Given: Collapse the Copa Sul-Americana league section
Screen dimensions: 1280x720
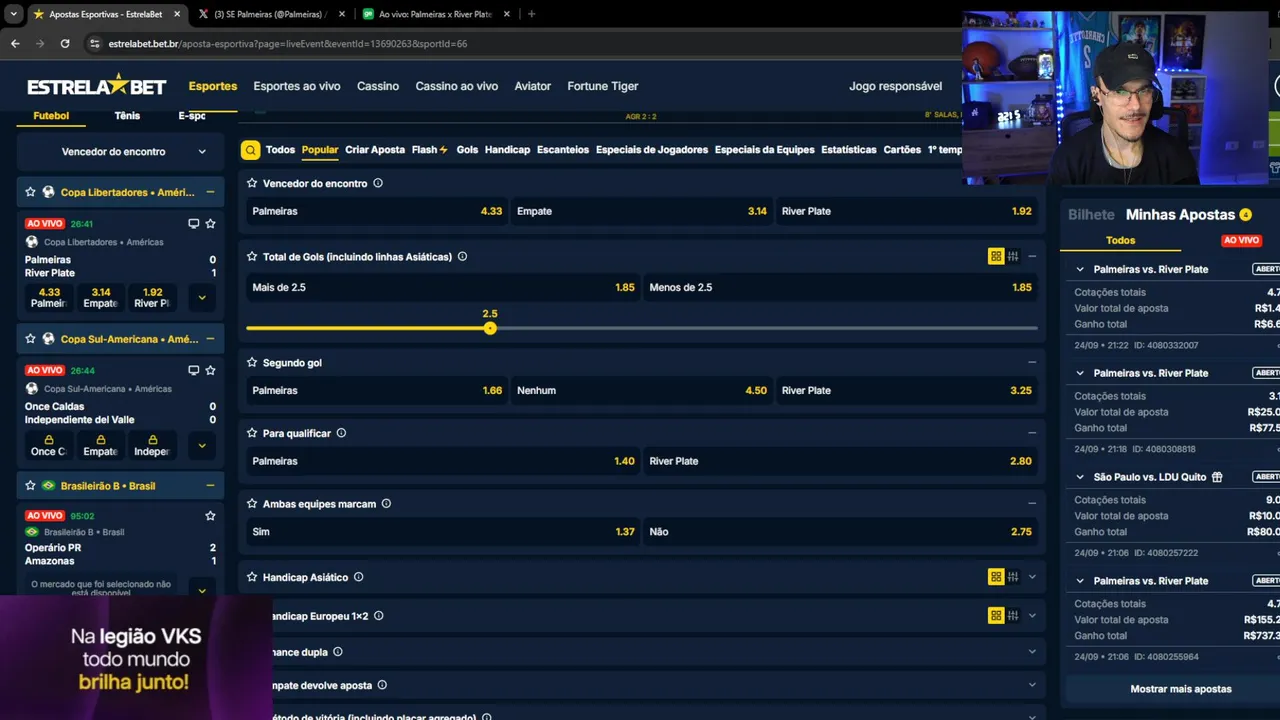Looking at the screenshot, I should 210,339.
